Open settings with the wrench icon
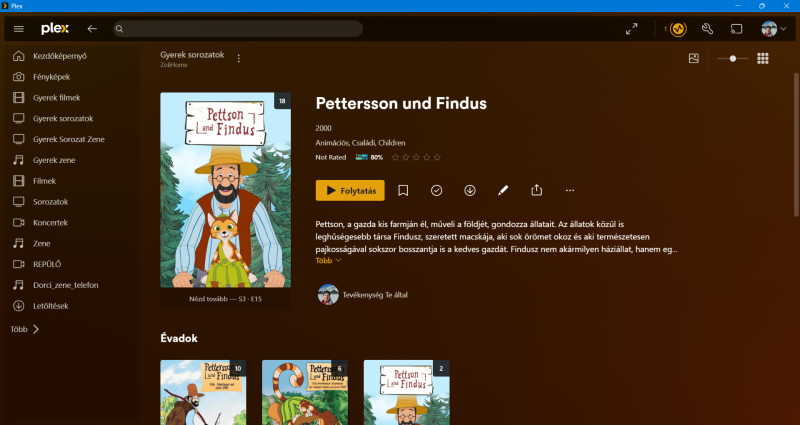The width and height of the screenshot is (800, 425). [707, 29]
